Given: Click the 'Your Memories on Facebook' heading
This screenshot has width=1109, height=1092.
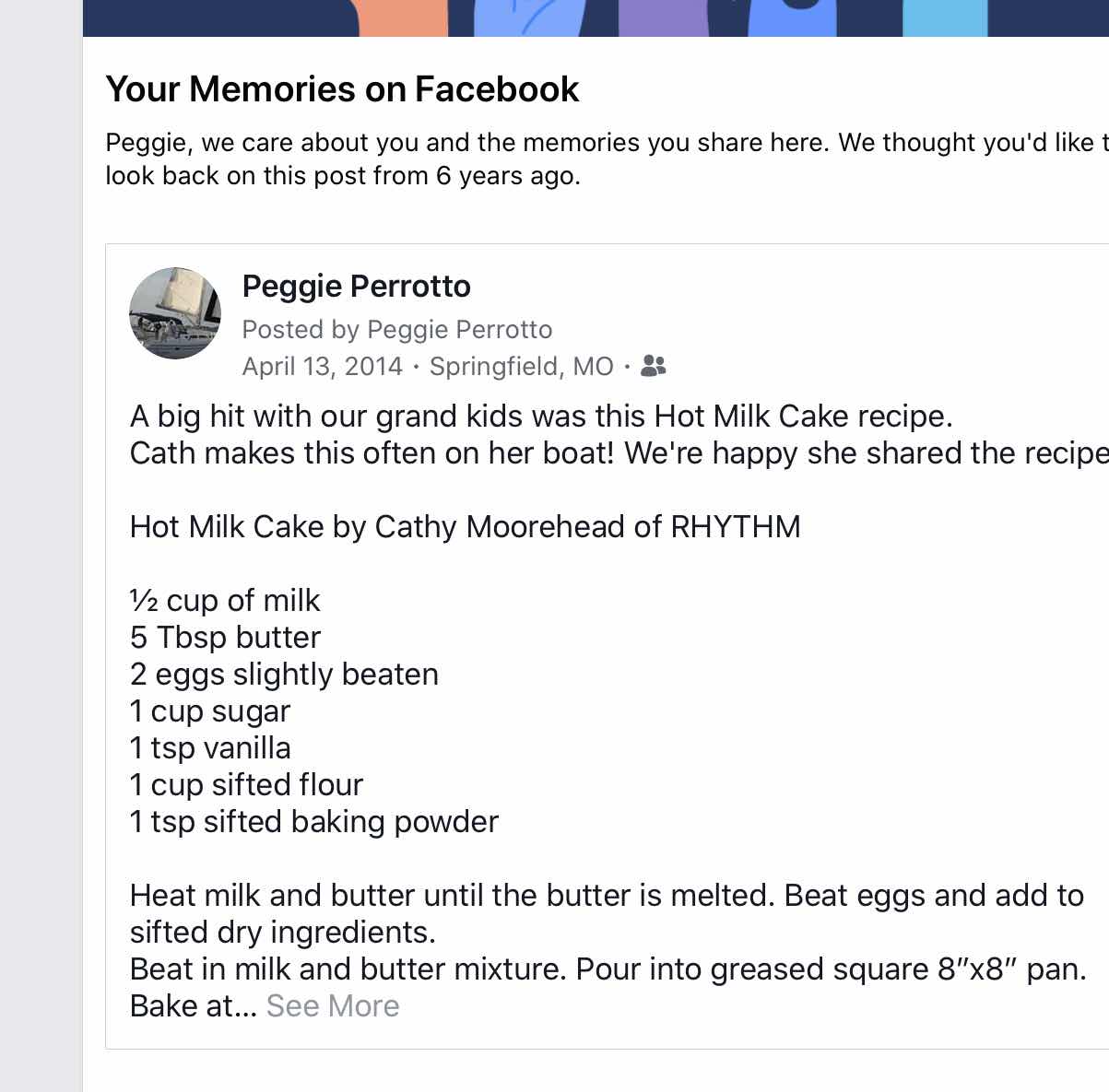Looking at the screenshot, I should [342, 89].
